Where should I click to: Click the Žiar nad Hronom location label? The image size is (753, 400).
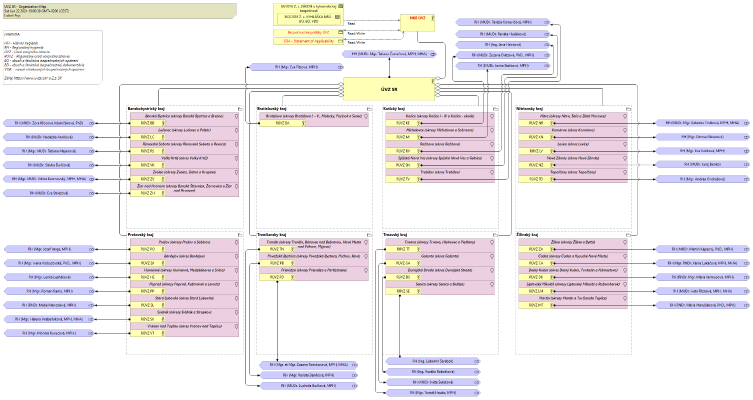(x=184, y=188)
